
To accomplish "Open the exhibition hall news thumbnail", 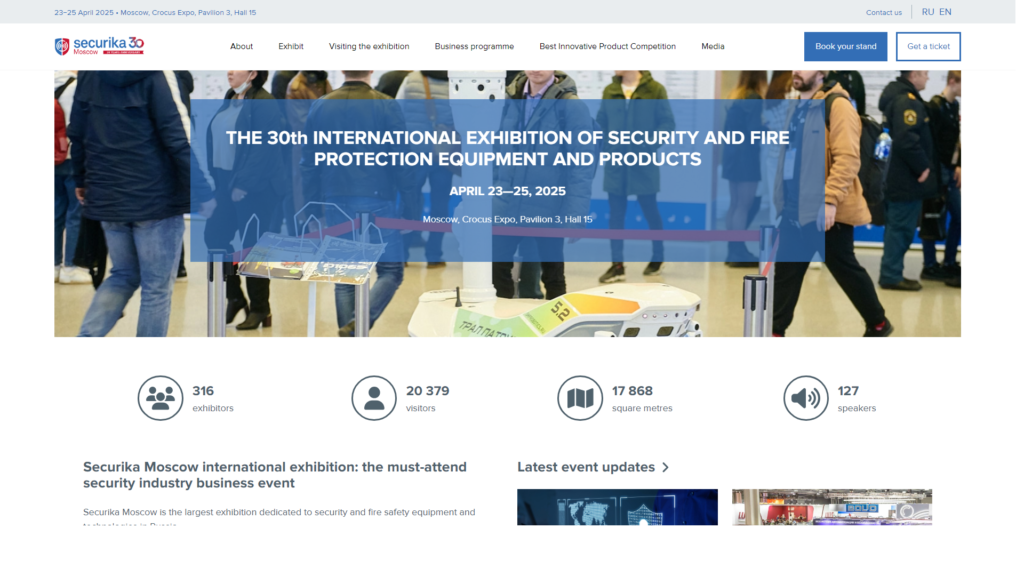I will [832, 507].
